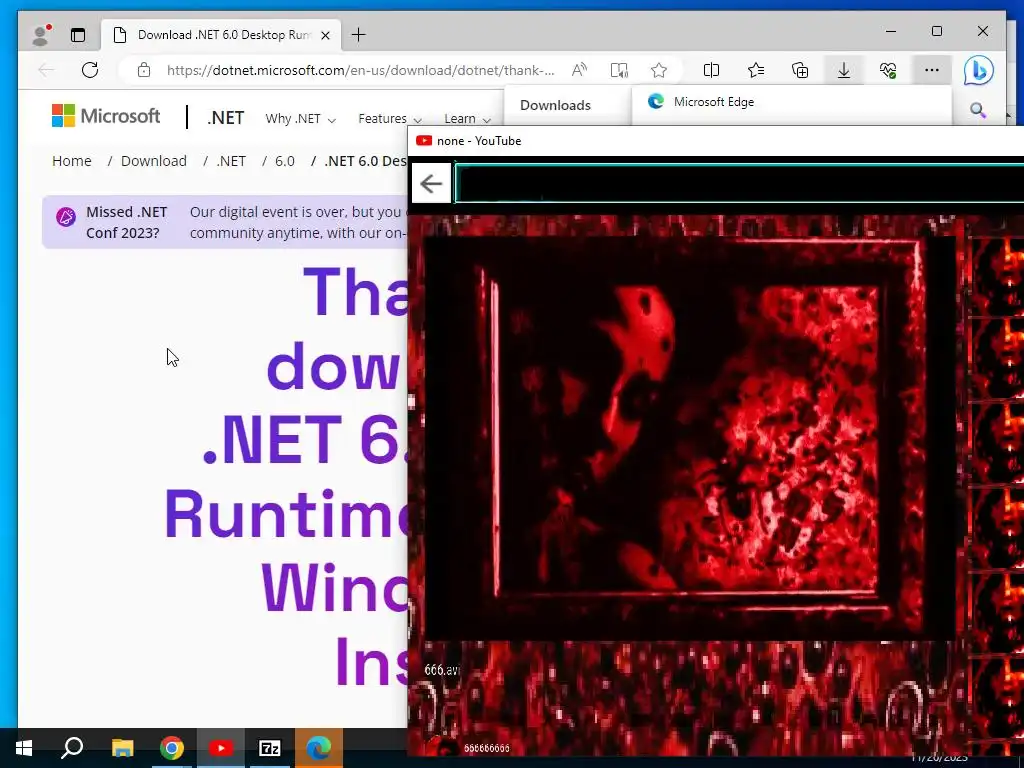Click the dotnet.microsoft.com address bar
The height and width of the screenshot is (768, 1024).
pos(360,70)
